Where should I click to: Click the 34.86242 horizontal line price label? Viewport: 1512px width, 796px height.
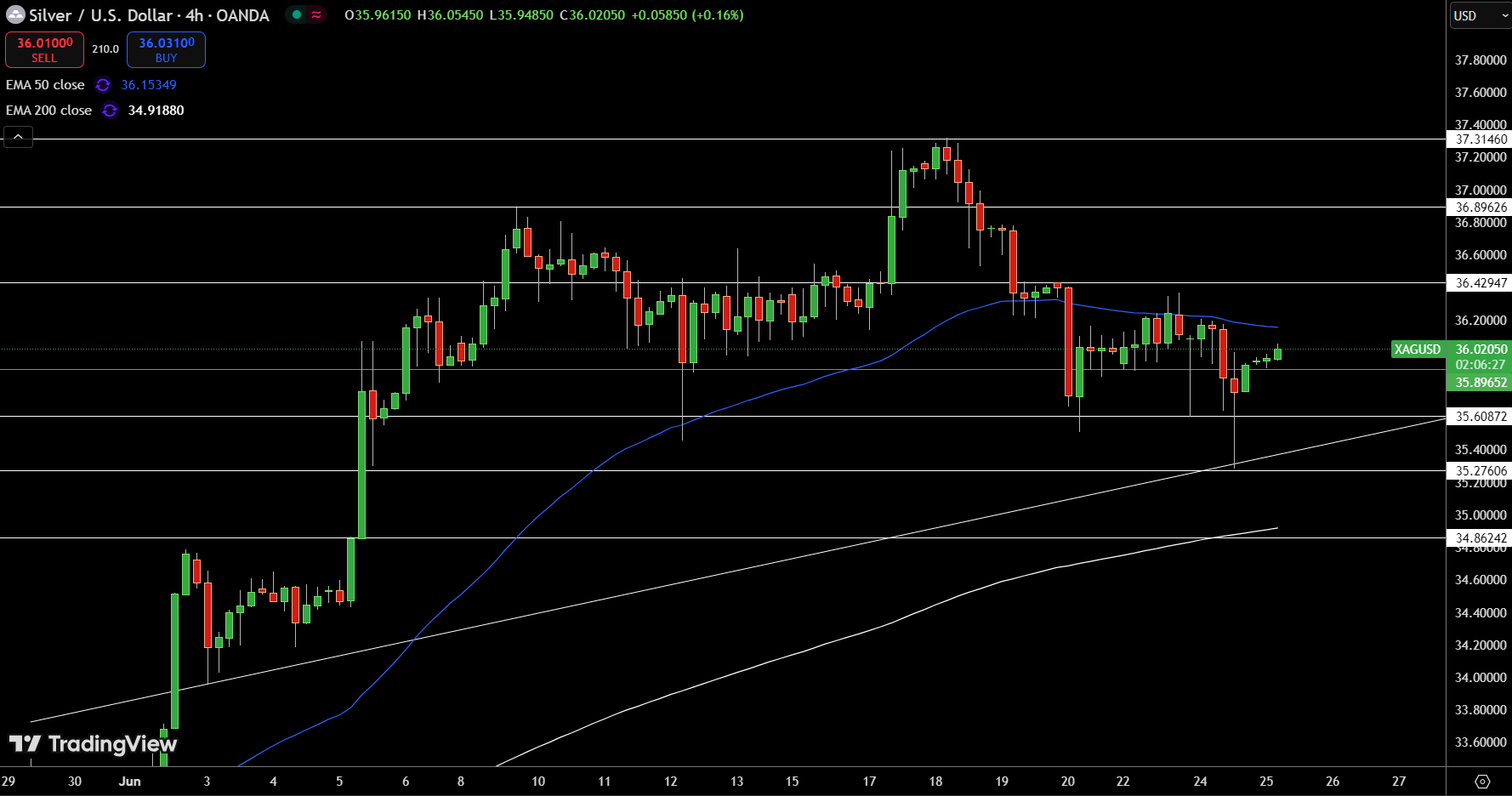tap(1481, 538)
